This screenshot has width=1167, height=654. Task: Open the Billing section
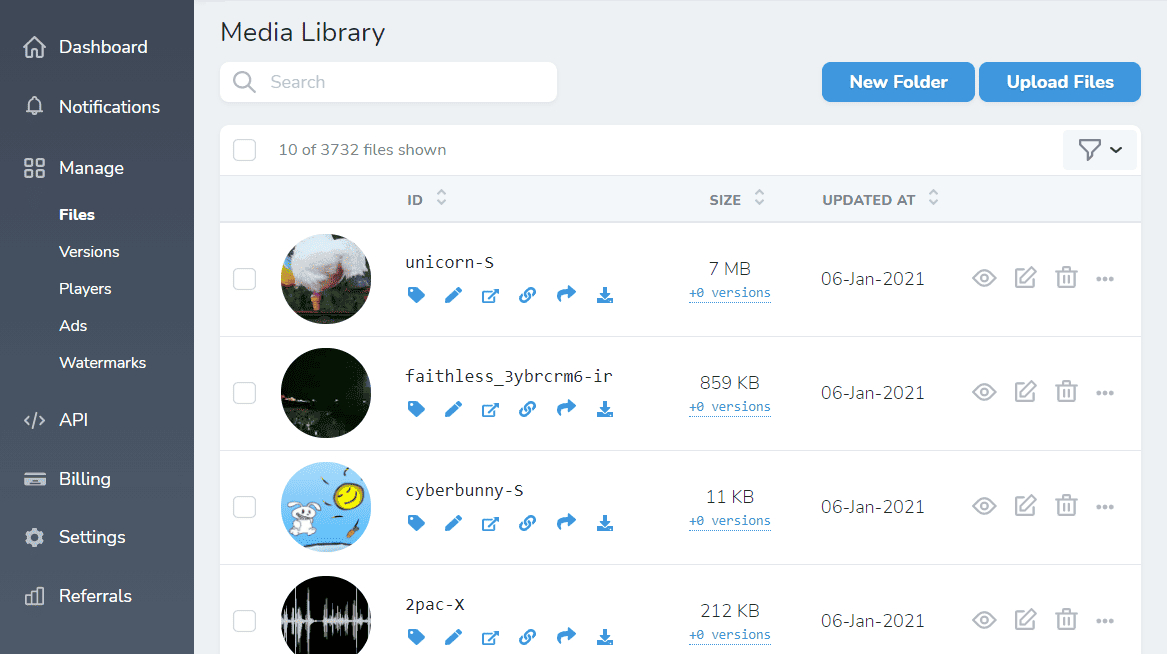tap(84, 479)
